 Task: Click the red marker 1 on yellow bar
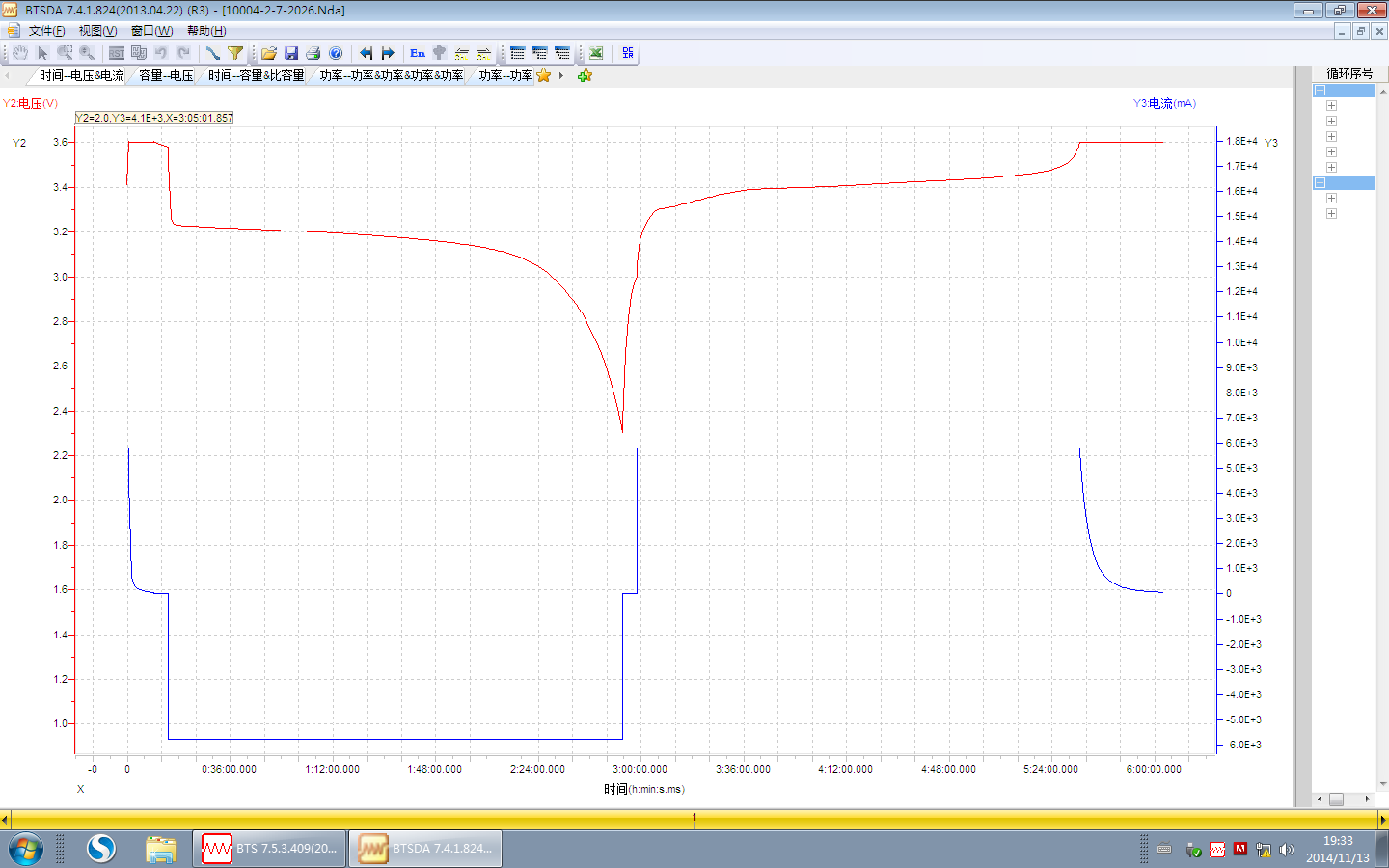(694, 820)
